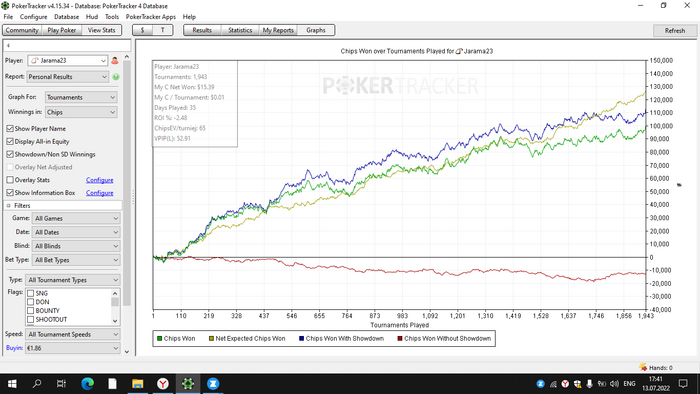Enable Overlay Stats checkbox
The image size is (700, 394).
(10, 180)
